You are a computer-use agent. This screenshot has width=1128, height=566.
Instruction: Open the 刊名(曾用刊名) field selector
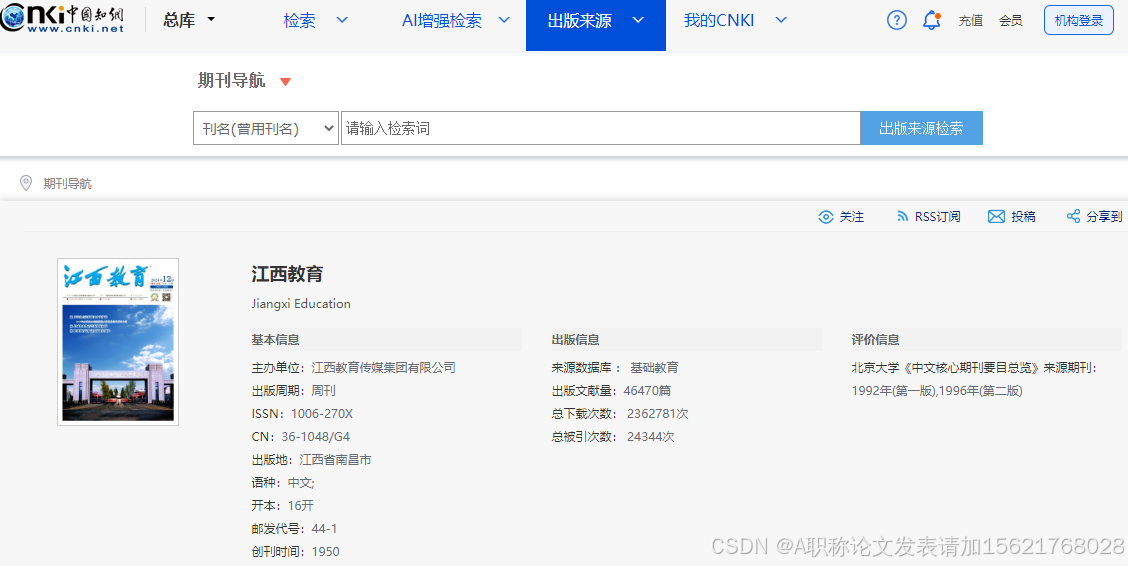pyautogui.click(x=265, y=128)
